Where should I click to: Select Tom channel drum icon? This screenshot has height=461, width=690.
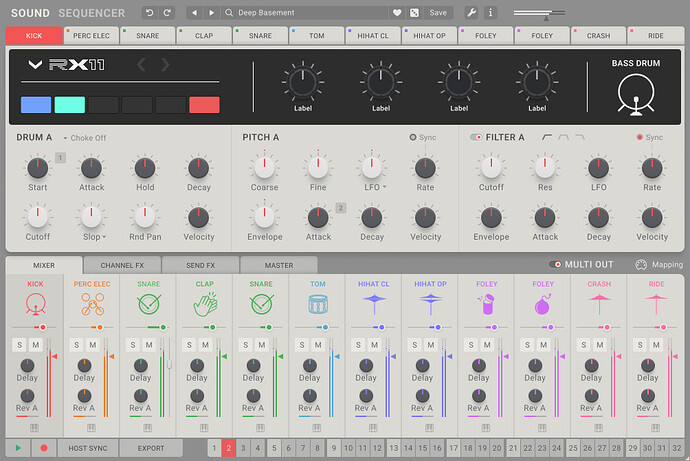click(318, 304)
